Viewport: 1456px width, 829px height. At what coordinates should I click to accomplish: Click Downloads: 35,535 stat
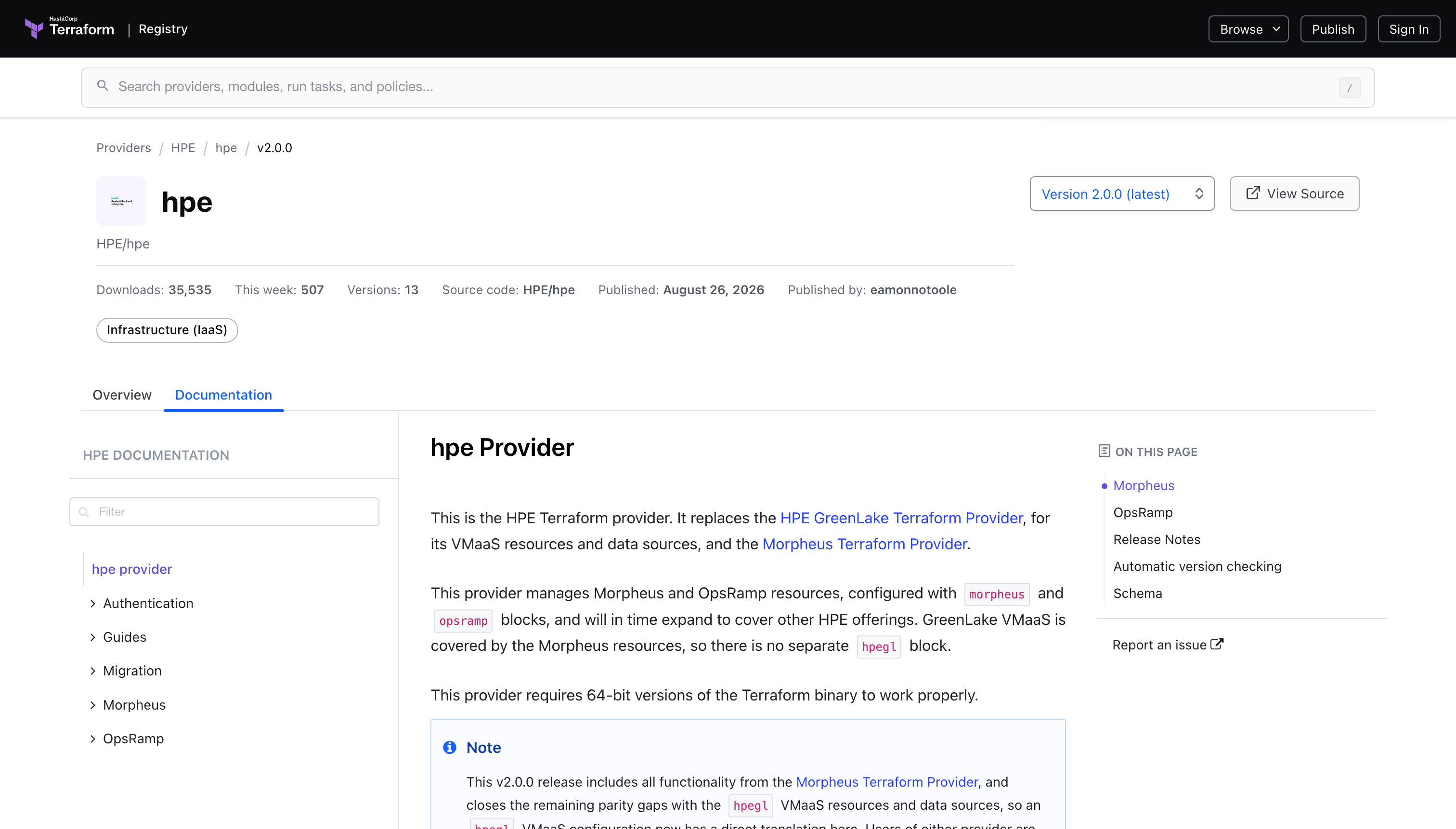[154, 289]
